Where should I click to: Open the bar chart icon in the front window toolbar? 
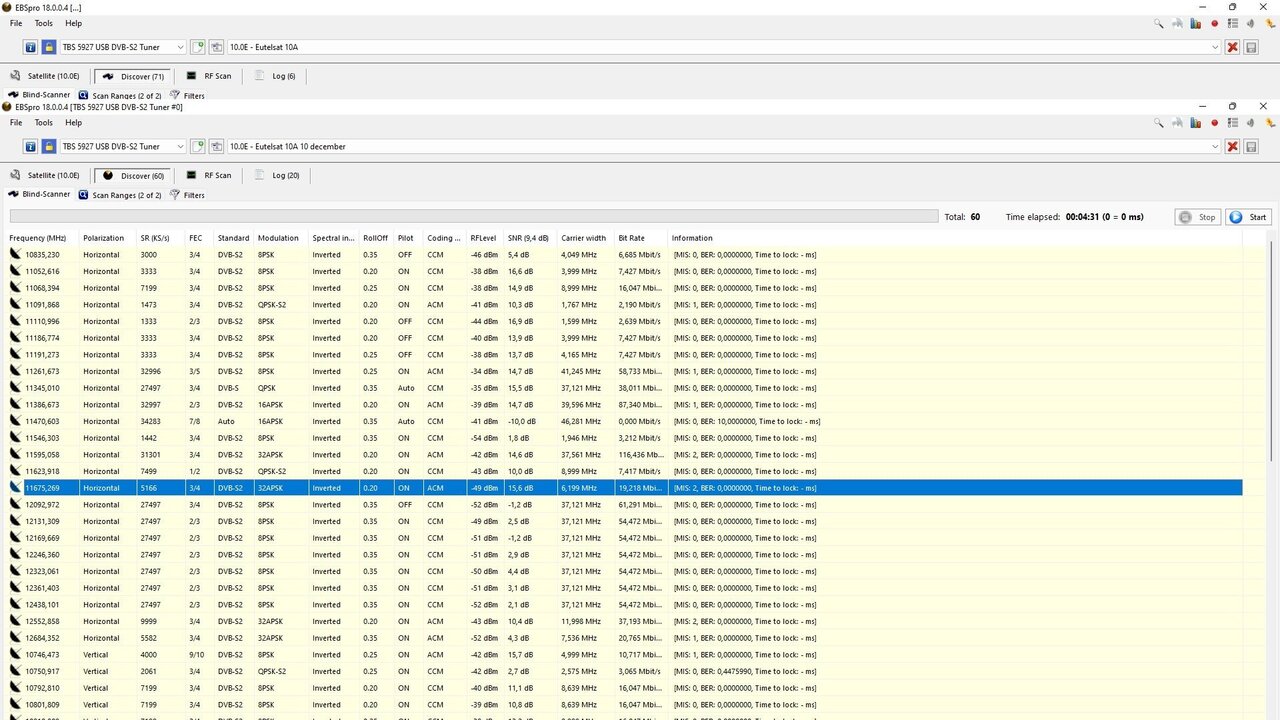(x=1196, y=123)
